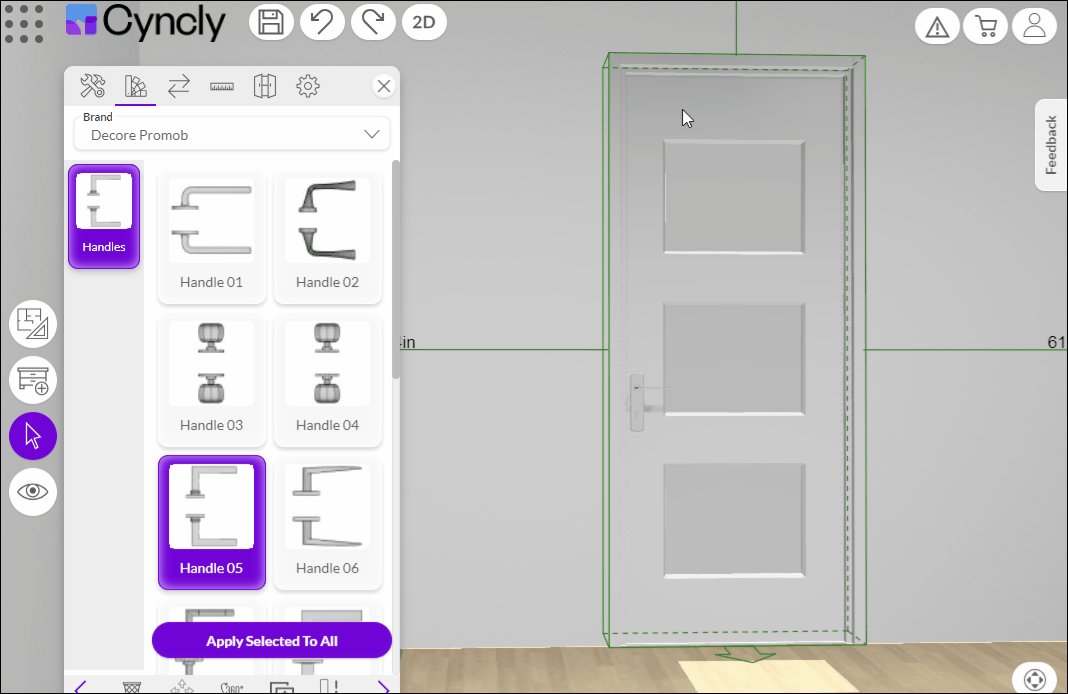The width and height of the screenshot is (1068, 694).
Task: Open the tools wrench tab
Action: click(93, 86)
